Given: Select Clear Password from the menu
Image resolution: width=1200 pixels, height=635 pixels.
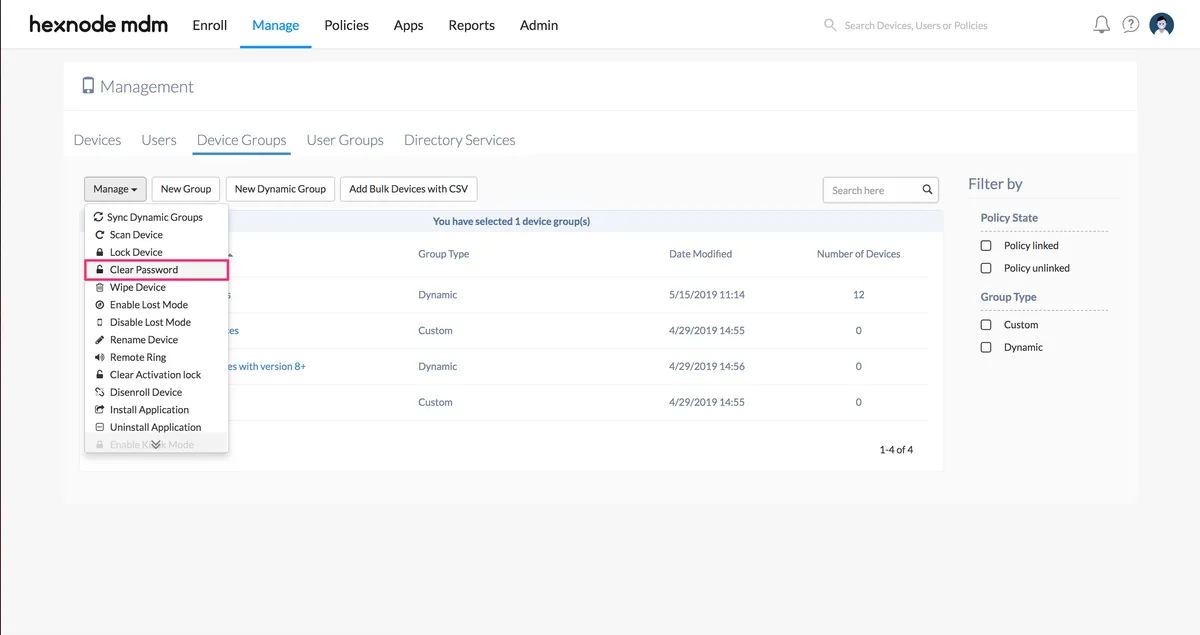Looking at the screenshot, I should tap(143, 270).
